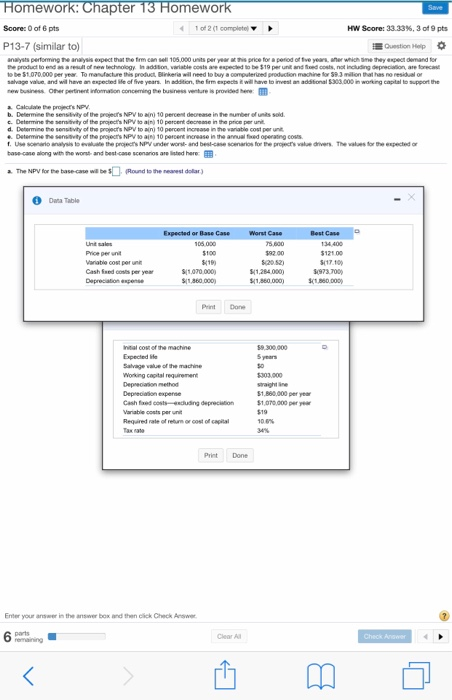Viewport: 452px width, 700px height.
Task: Click the Question Help button
Action: 399,46
